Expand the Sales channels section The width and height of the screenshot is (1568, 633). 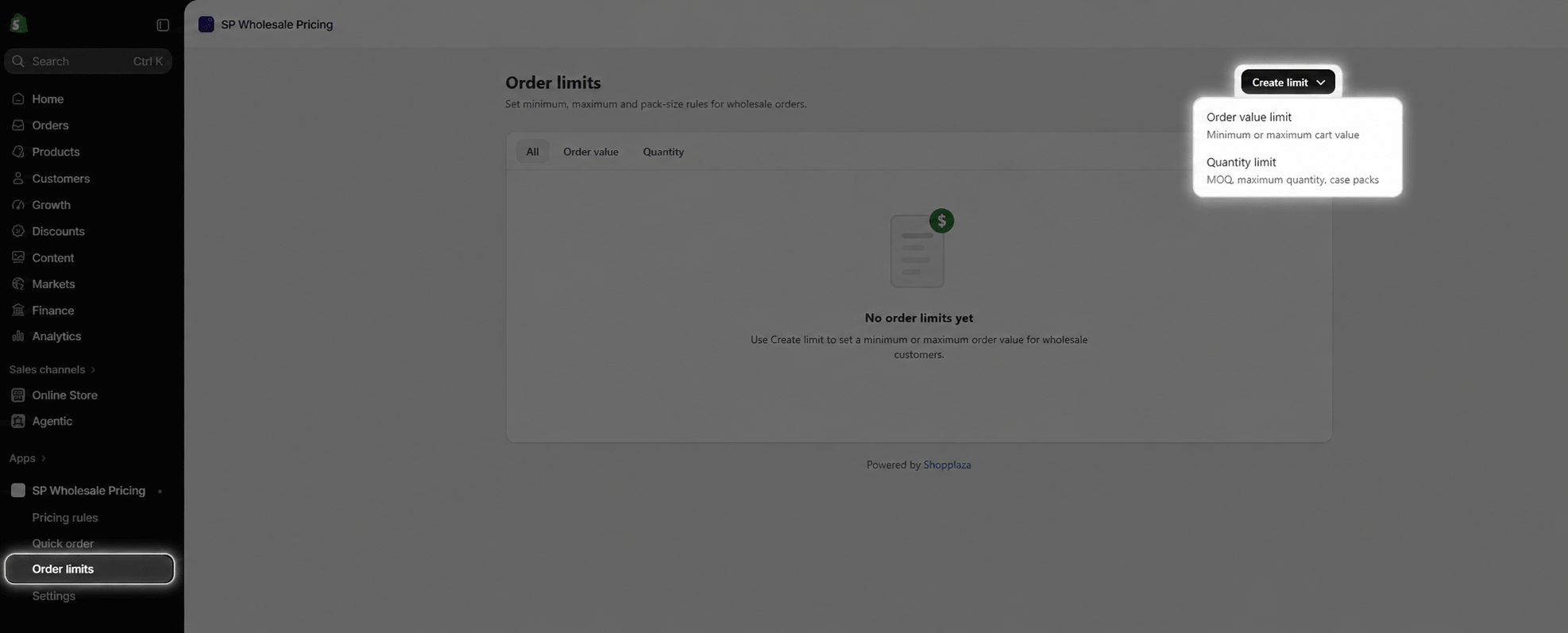(x=52, y=370)
